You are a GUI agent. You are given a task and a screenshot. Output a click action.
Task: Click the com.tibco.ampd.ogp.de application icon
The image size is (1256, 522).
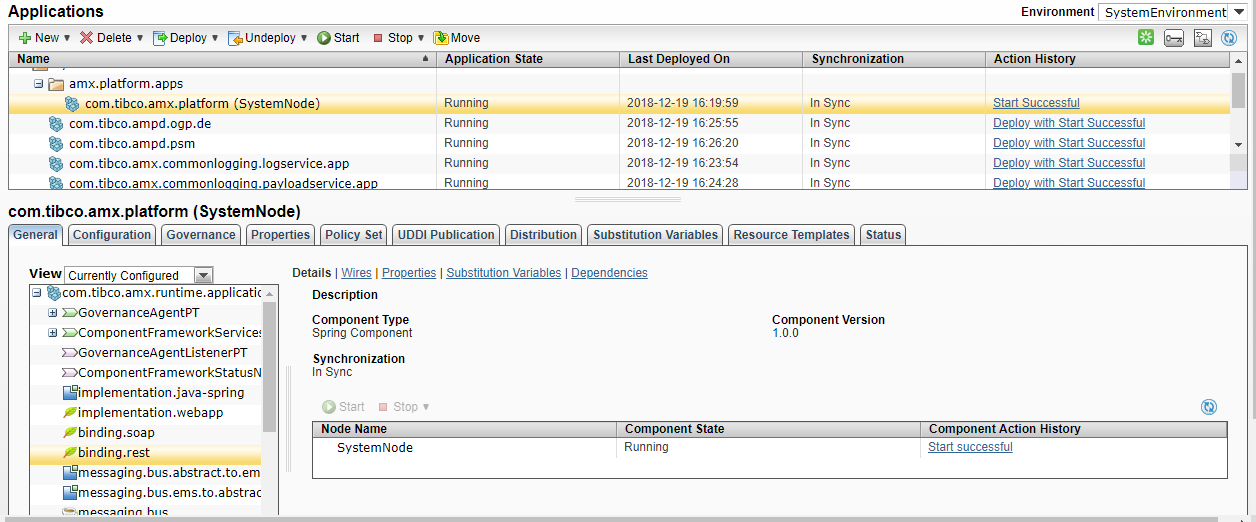(56, 124)
